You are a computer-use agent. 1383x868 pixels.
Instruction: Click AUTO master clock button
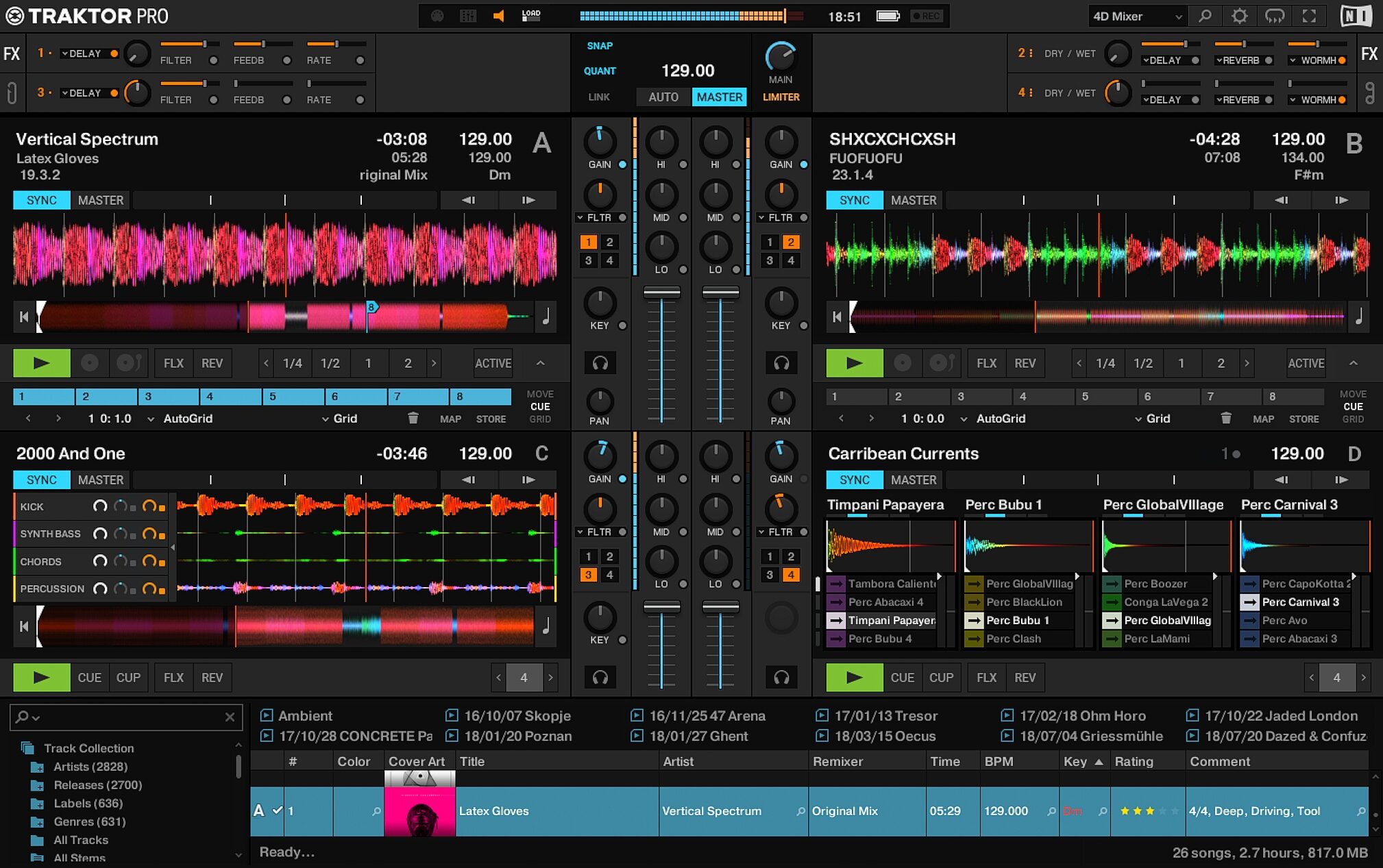pyautogui.click(x=663, y=97)
